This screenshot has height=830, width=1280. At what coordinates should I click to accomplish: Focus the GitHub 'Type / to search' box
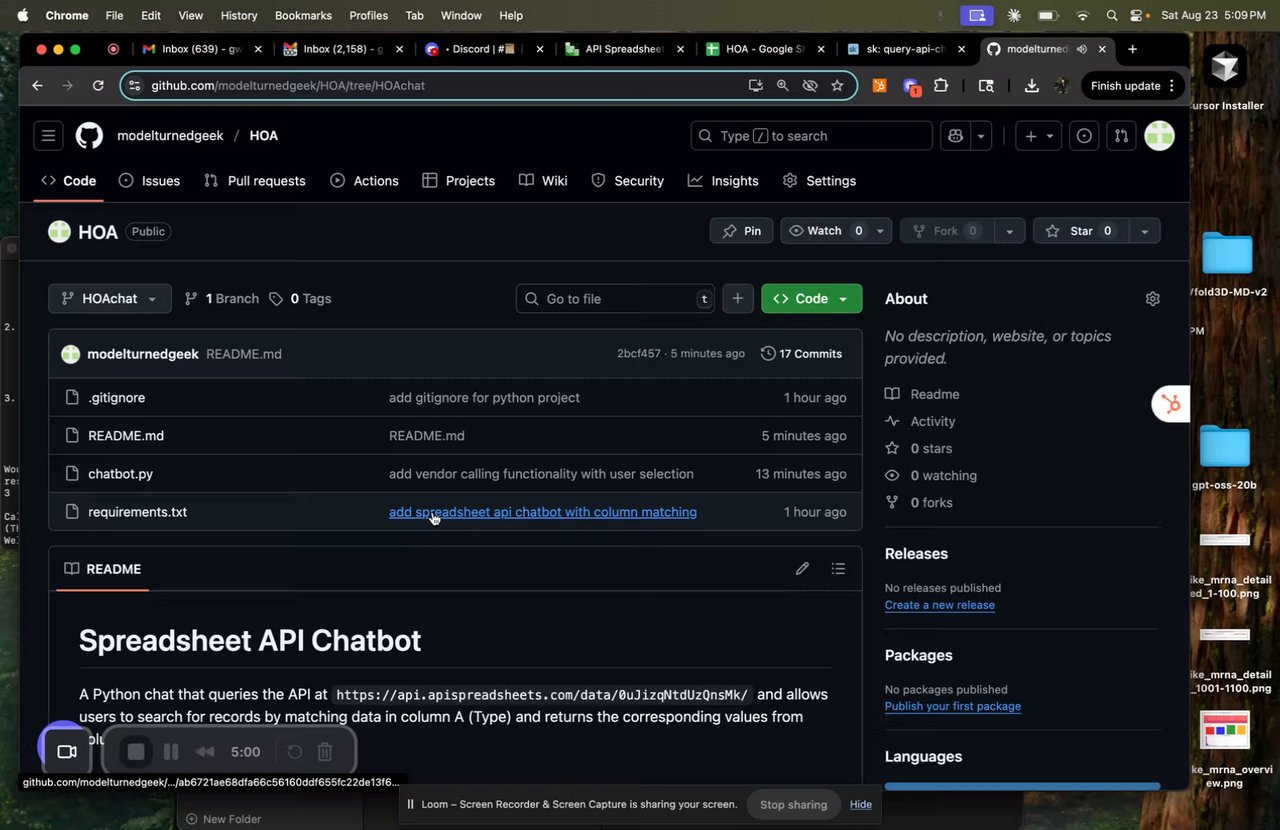pyautogui.click(x=812, y=136)
